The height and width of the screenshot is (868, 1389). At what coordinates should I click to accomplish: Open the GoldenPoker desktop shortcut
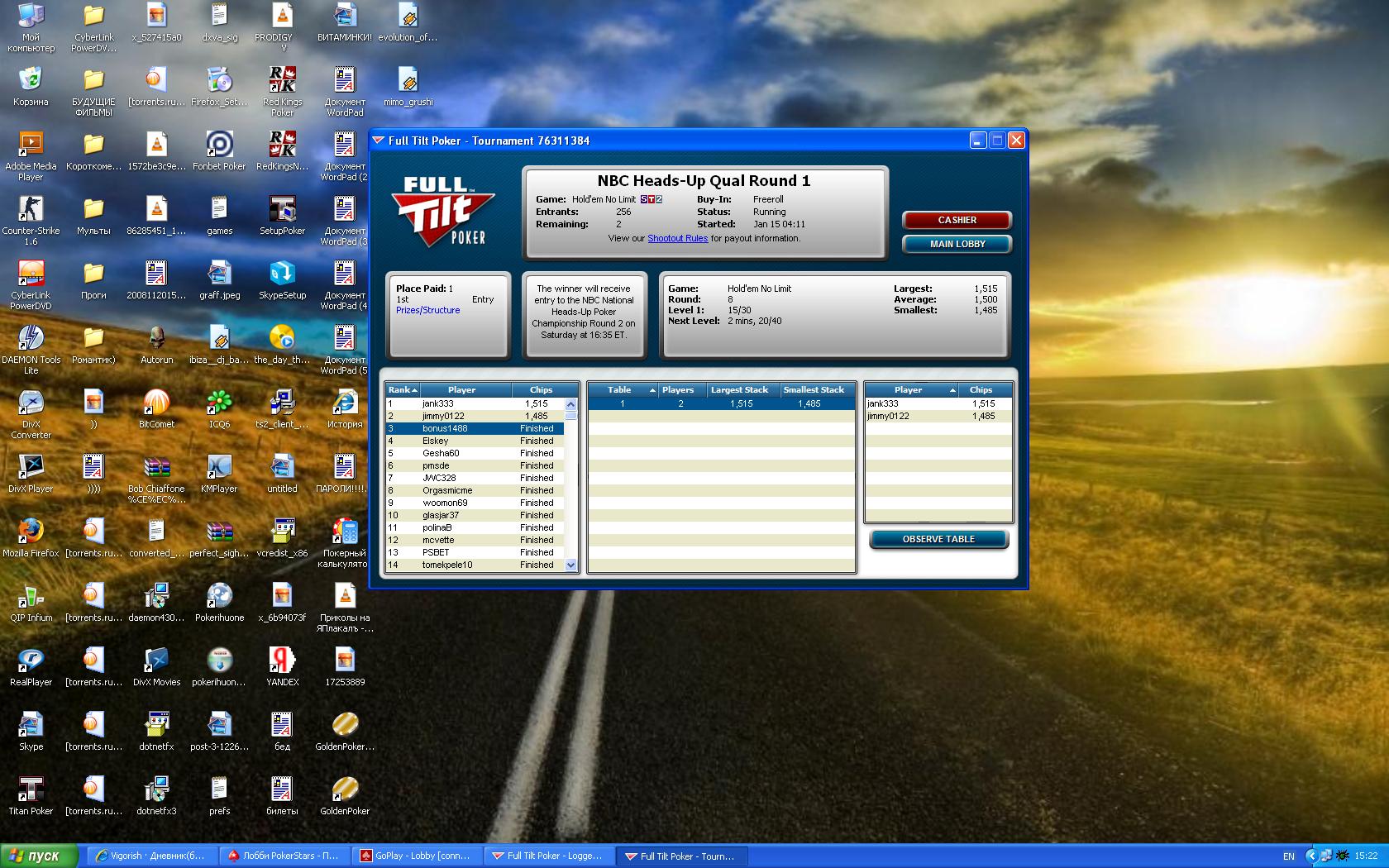click(345, 790)
